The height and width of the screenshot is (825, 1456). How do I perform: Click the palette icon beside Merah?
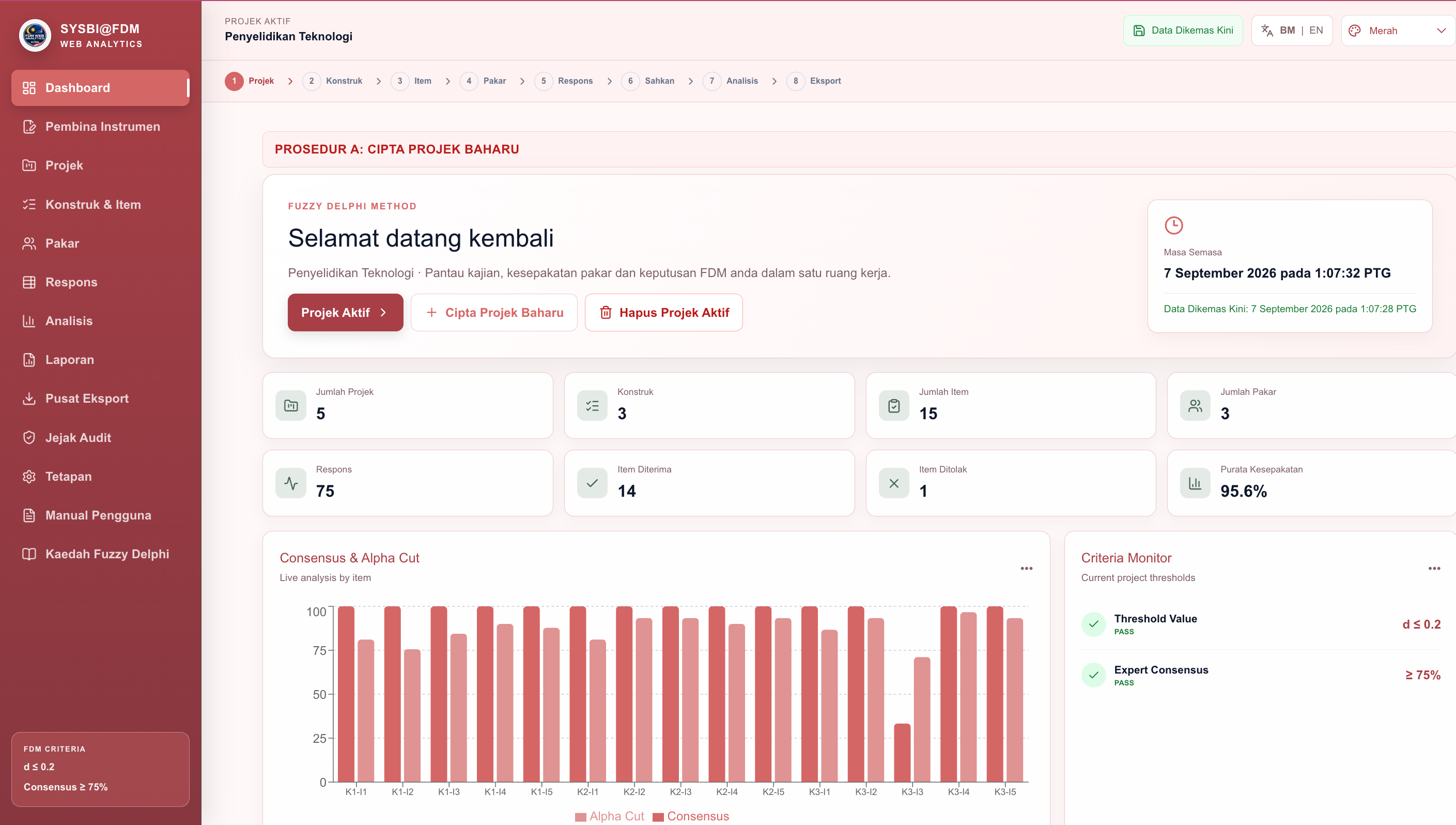point(1355,30)
